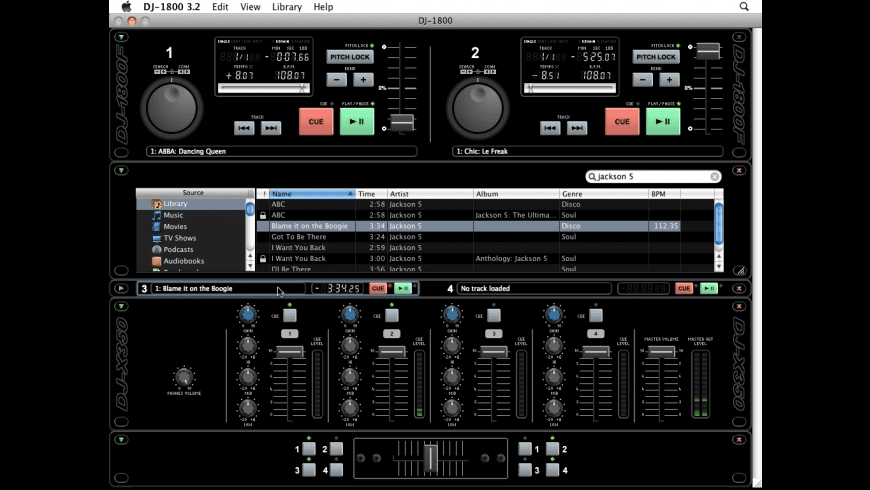Select Podcasts in the Source list
The width and height of the screenshot is (870, 490).
(179, 249)
